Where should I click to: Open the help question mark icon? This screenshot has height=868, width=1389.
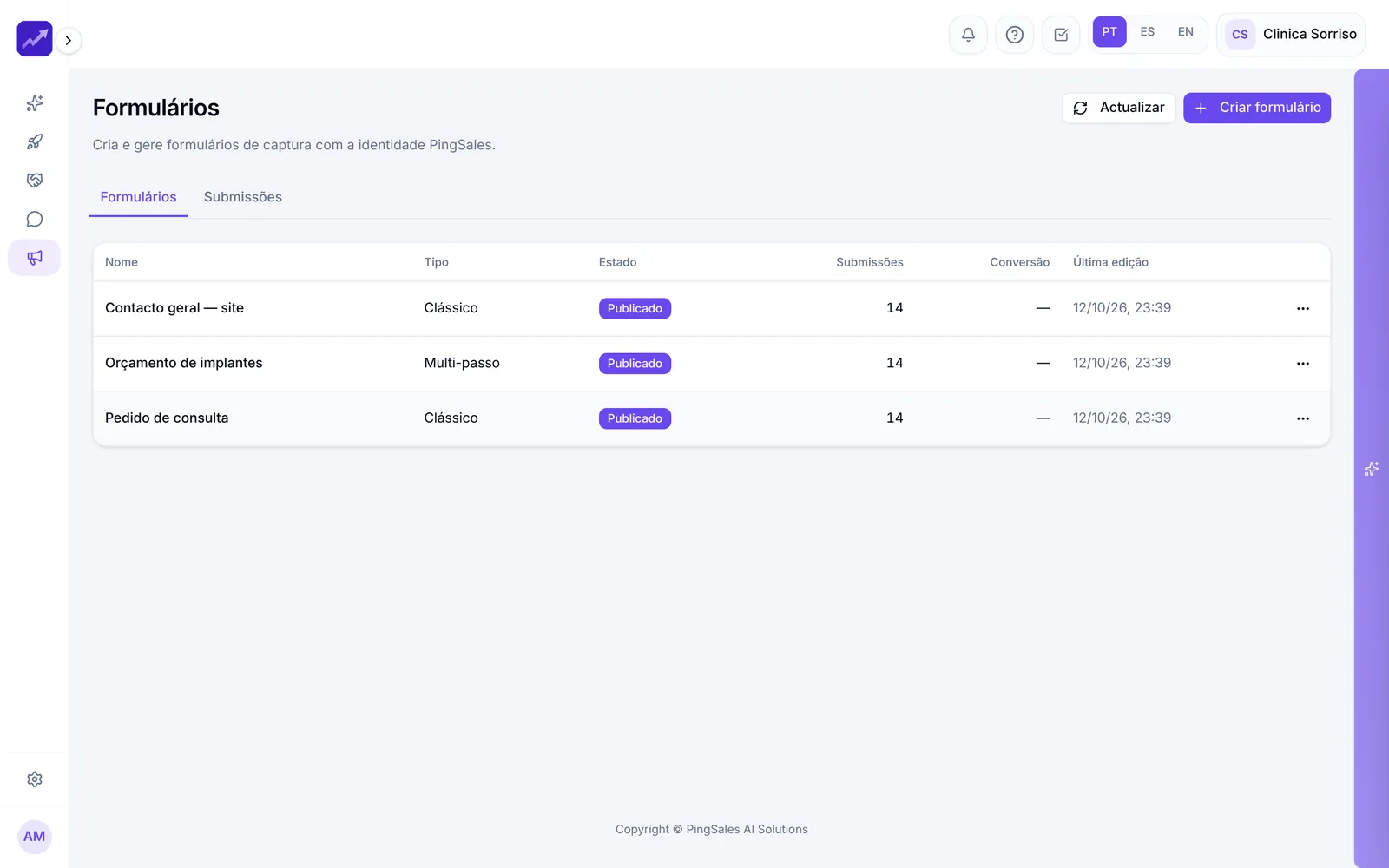click(1014, 35)
